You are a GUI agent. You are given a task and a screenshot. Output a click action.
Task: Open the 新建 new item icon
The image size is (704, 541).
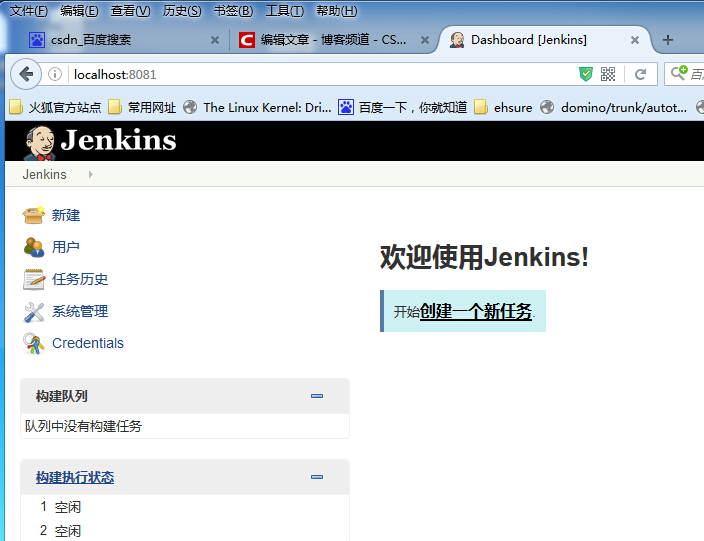[34, 216]
